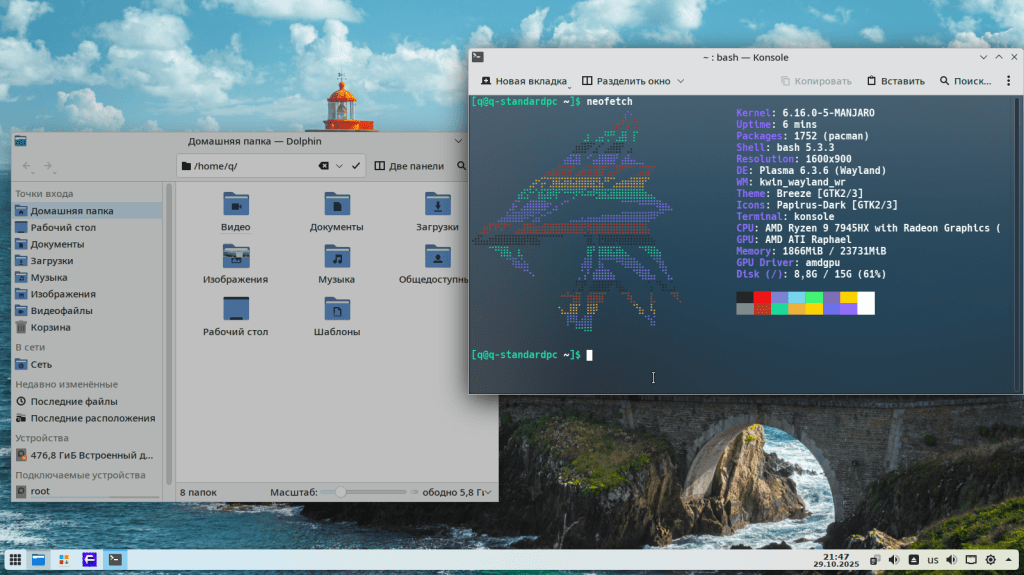Select Последние файлы in sidebar

[x=73, y=401]
